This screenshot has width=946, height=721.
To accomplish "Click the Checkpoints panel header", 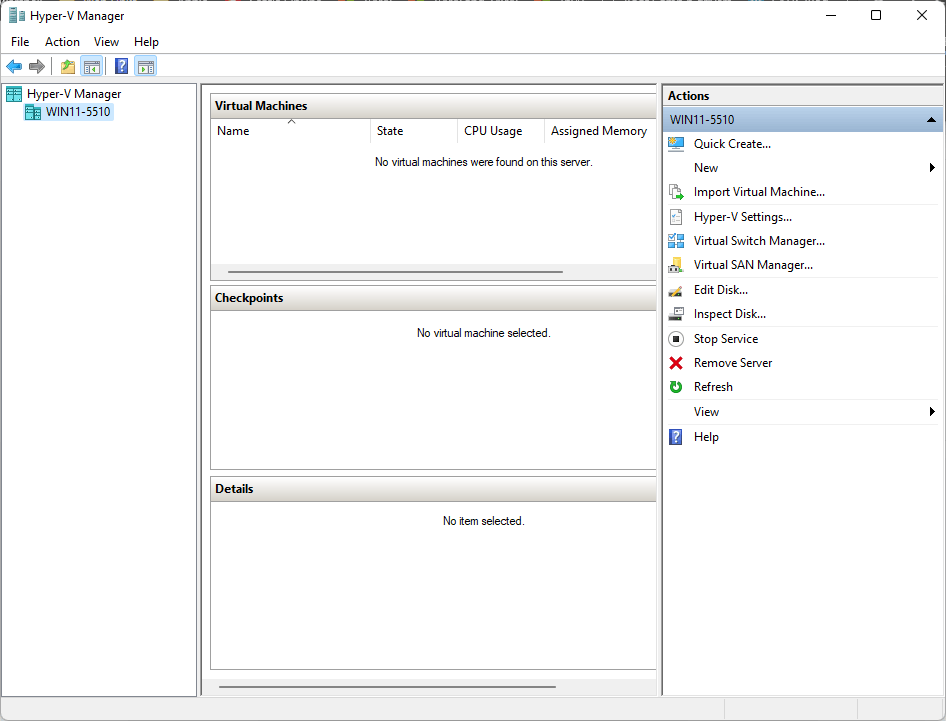I will [x=433, y=298].
